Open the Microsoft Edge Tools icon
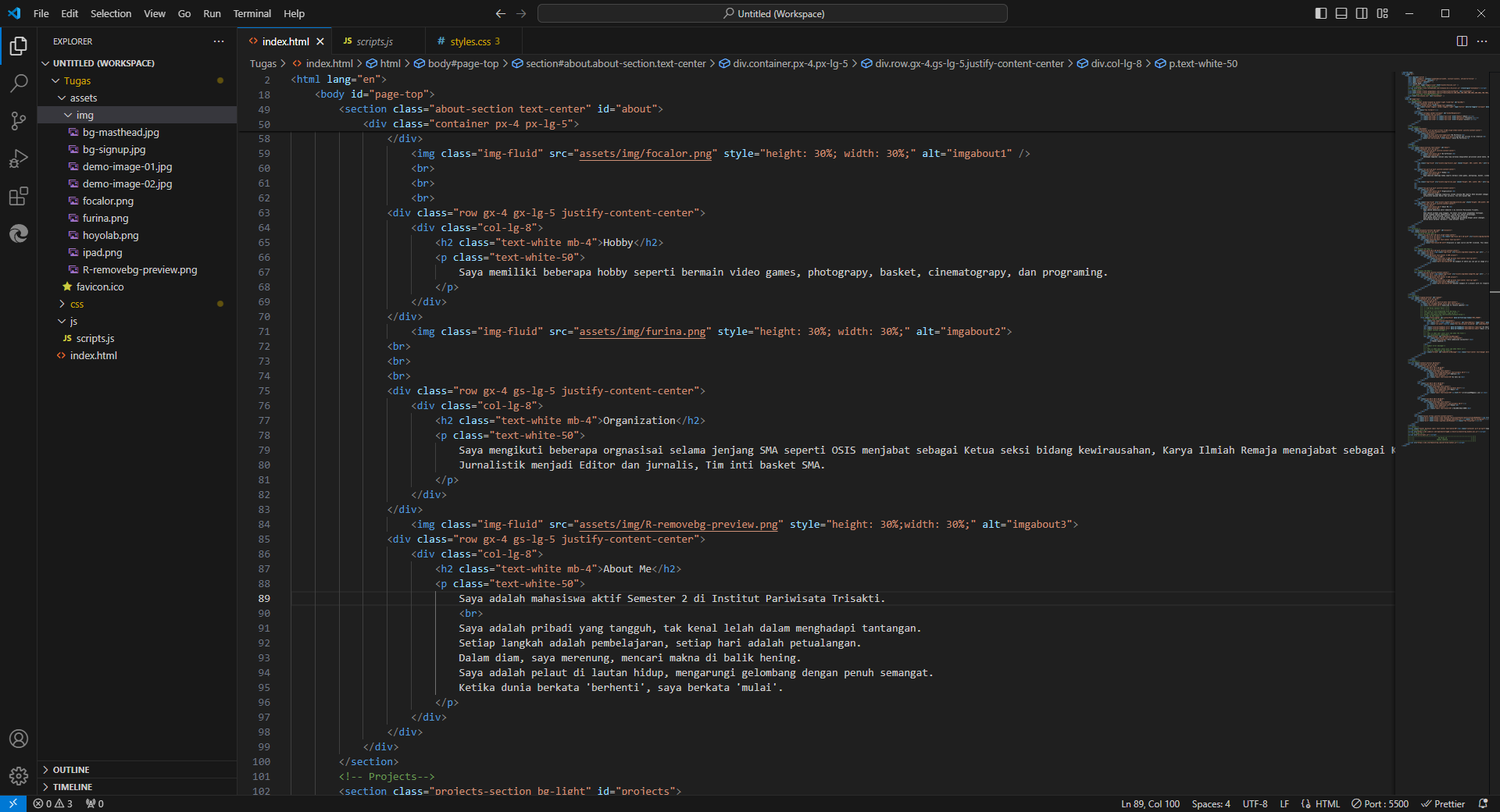This screenshot has height=812, width=1500. click(x=19, y=233)
